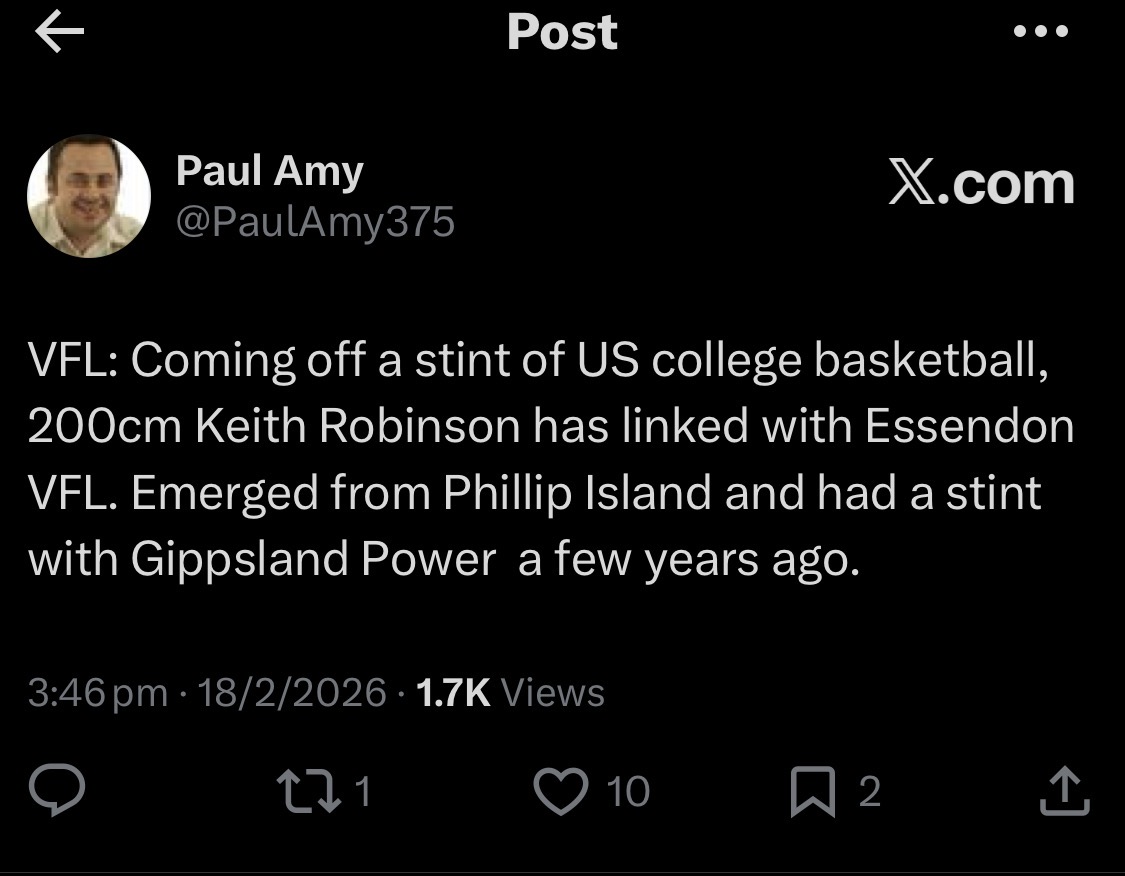Click the tweet text about Keith Robinson
Screen dimensions: 1125x876
(x=550, y=427)
